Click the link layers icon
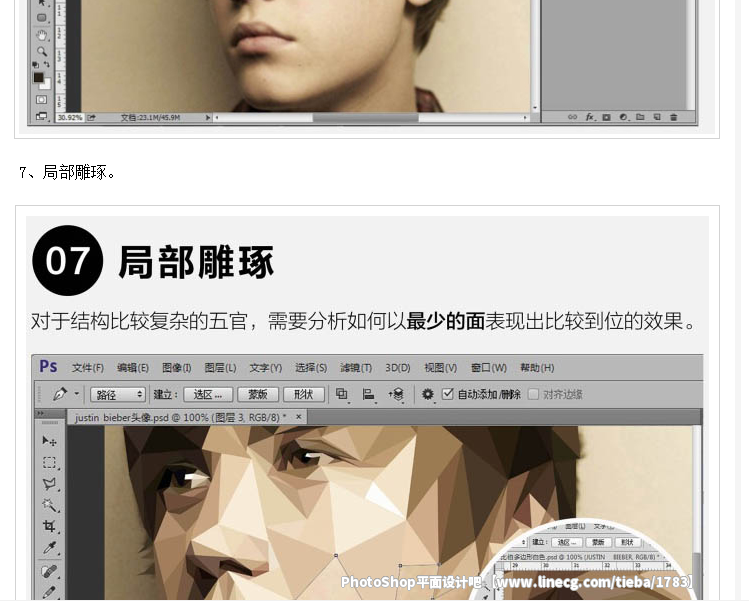 pyautogui.click(x=572, y=117)
